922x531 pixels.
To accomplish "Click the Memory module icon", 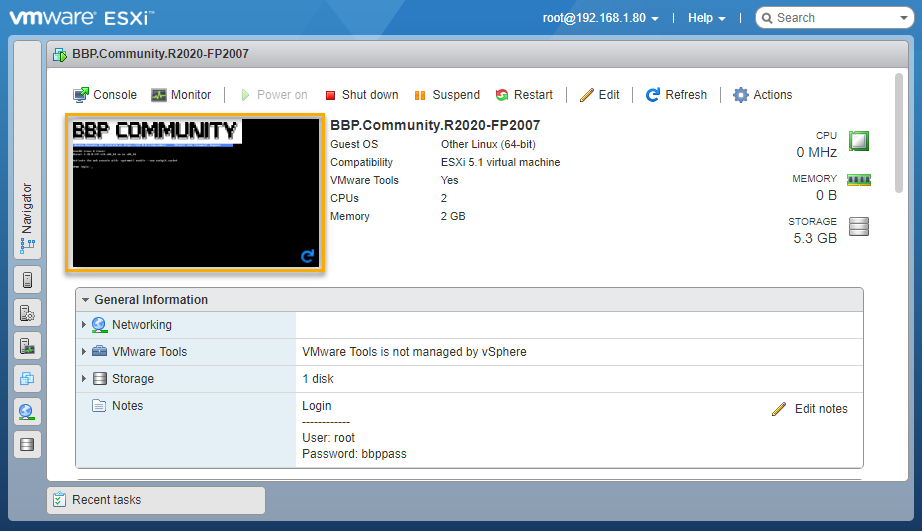I will (x=858, y=180).
